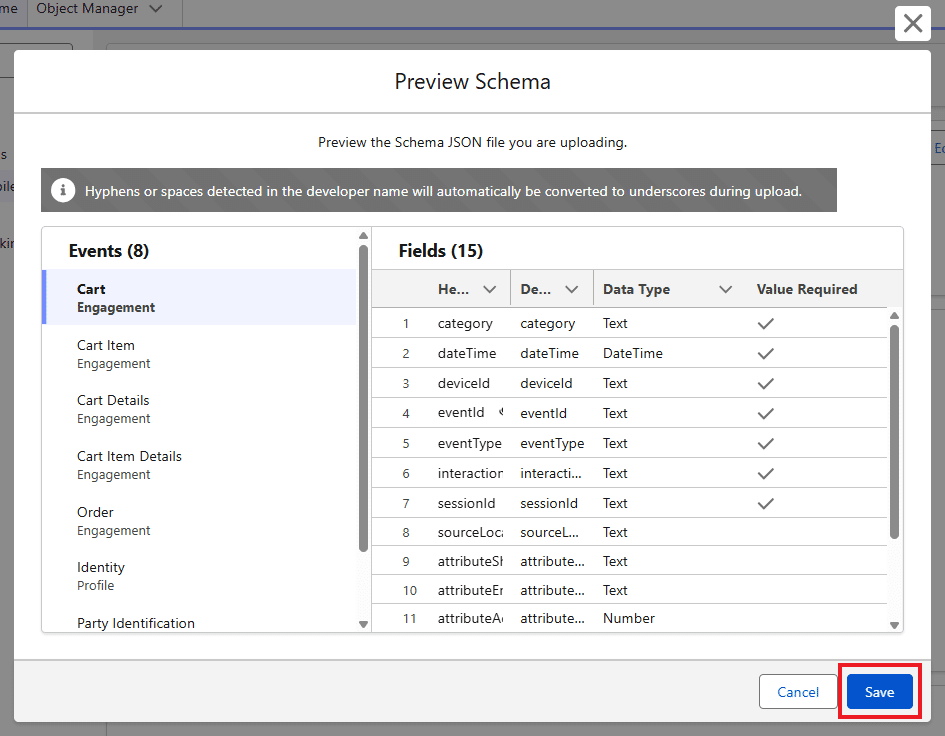The height and width of the screenshot is (736, 945).
Task: Click the Fields table scrollbar thumb
Action: pos(894,432)
